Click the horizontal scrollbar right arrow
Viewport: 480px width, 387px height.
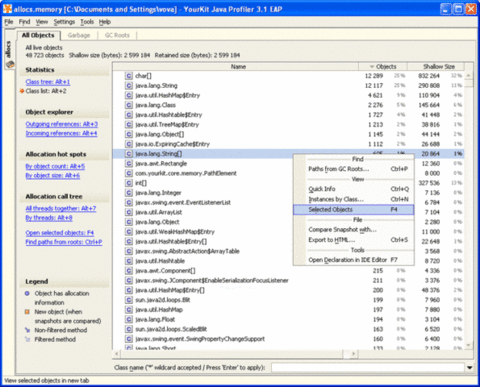354,354
